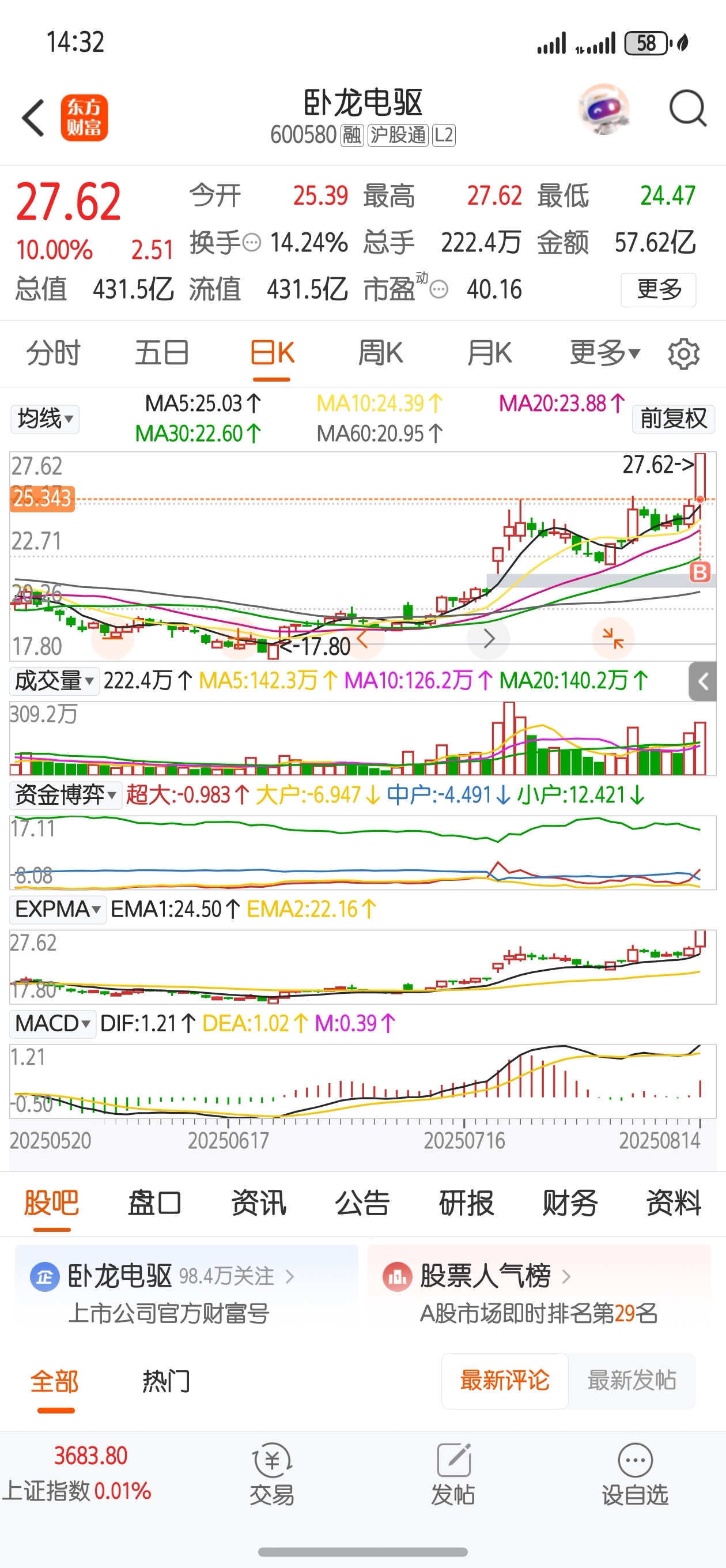Open the stock popularity chart icon

pos(398,1277)
